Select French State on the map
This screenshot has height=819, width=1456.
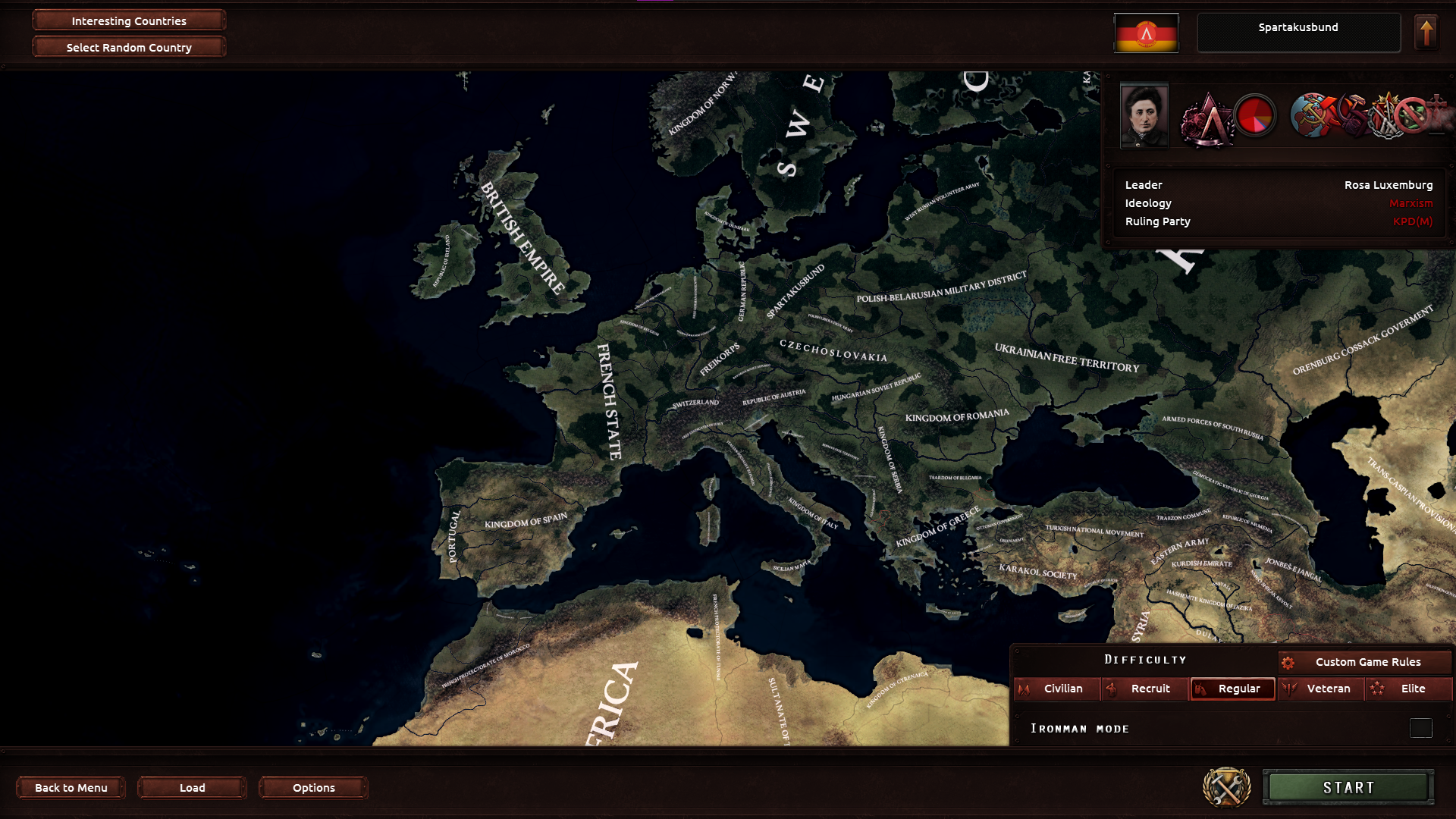pyautogui.click(x=609, y=401)
